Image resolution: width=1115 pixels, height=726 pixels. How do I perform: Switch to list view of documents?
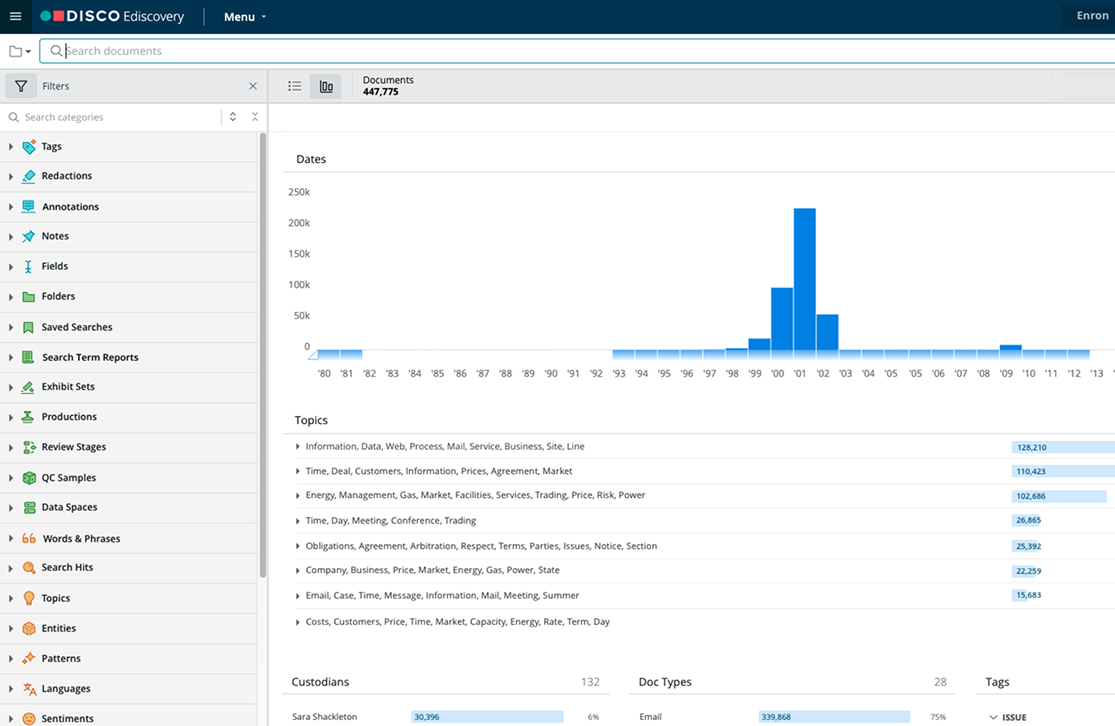click(294, 86)
